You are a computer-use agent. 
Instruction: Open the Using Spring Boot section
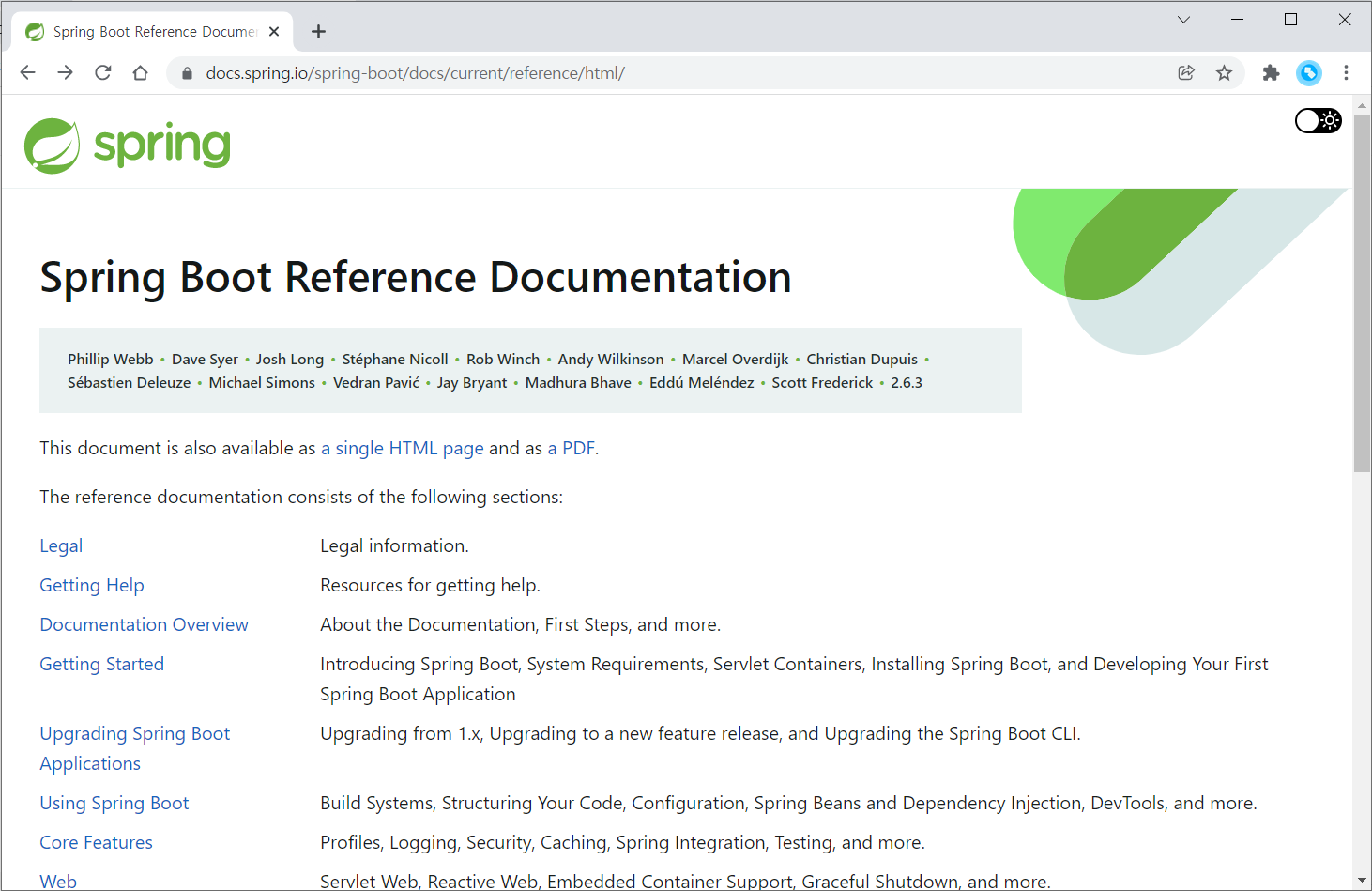pyautogui.click(x=114, y=804)
